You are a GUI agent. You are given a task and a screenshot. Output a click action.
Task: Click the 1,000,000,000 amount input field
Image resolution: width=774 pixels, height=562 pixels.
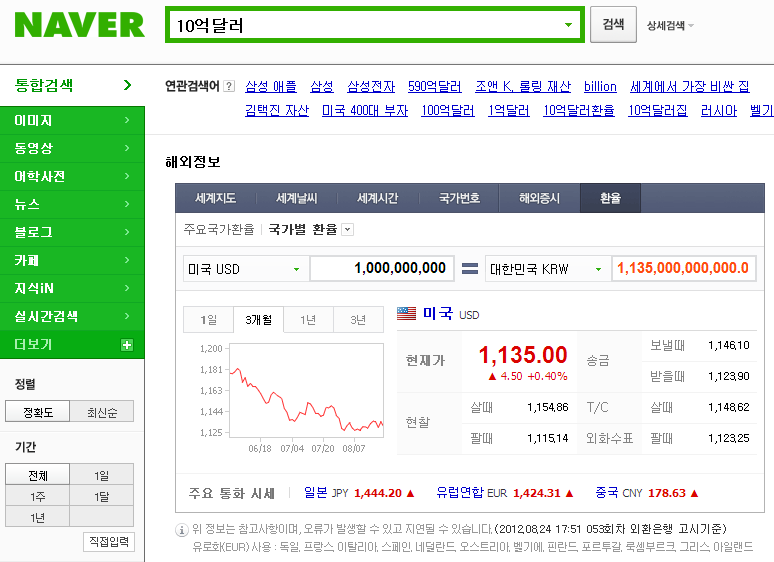click(x=380, y=268)
